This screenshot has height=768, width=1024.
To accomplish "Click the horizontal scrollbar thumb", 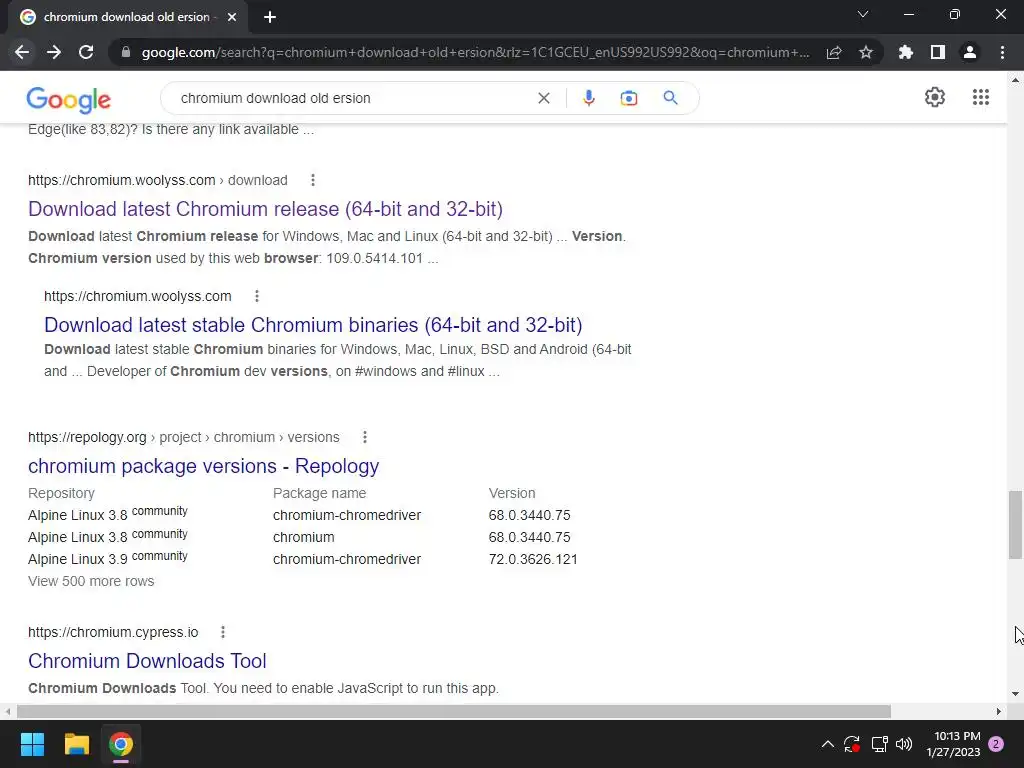I will (x=454, y=711).
